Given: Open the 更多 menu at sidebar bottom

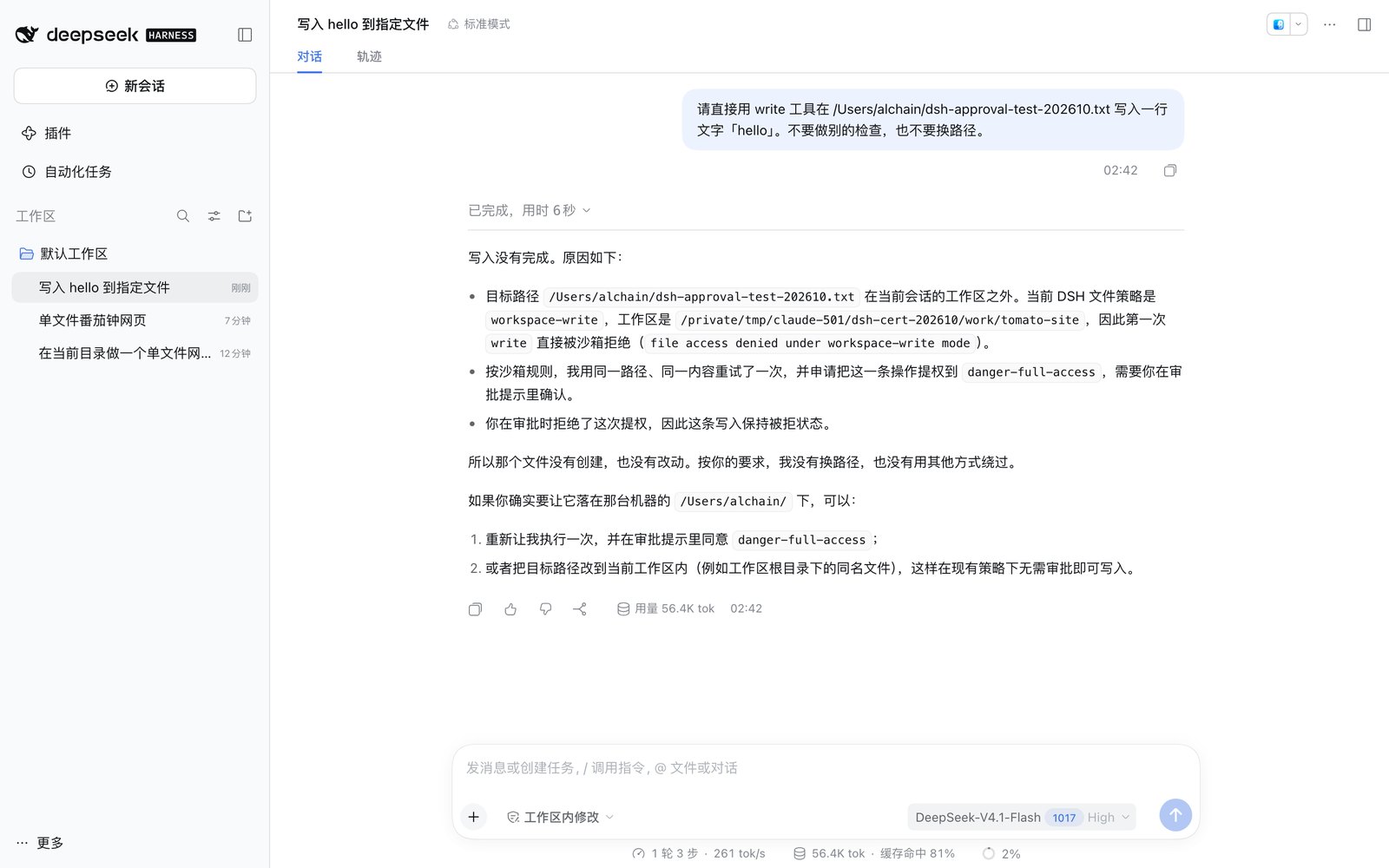Looking at the screenshot, I should (x=40, y=843).
